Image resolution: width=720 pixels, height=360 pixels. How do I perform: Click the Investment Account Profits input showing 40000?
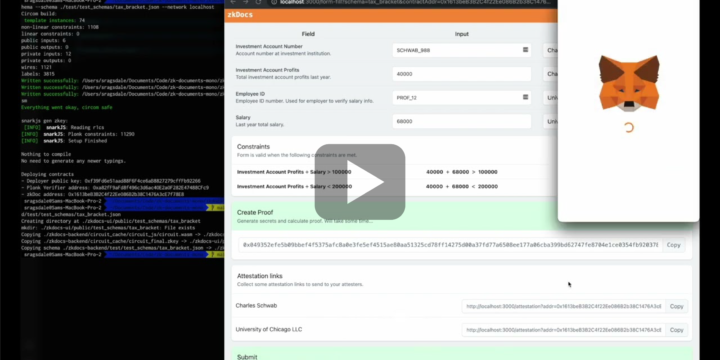pyautogui.click(x=461, y=74)
